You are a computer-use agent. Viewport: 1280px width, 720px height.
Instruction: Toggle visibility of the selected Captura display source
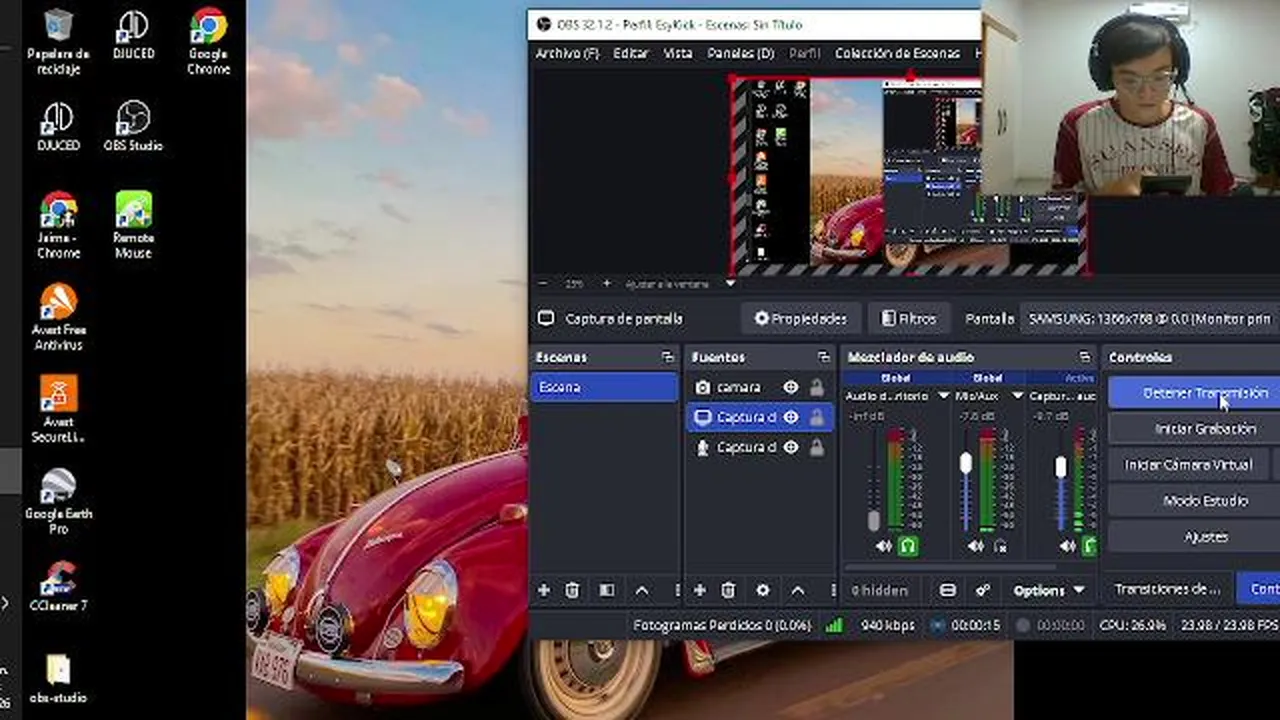point(791,418)
